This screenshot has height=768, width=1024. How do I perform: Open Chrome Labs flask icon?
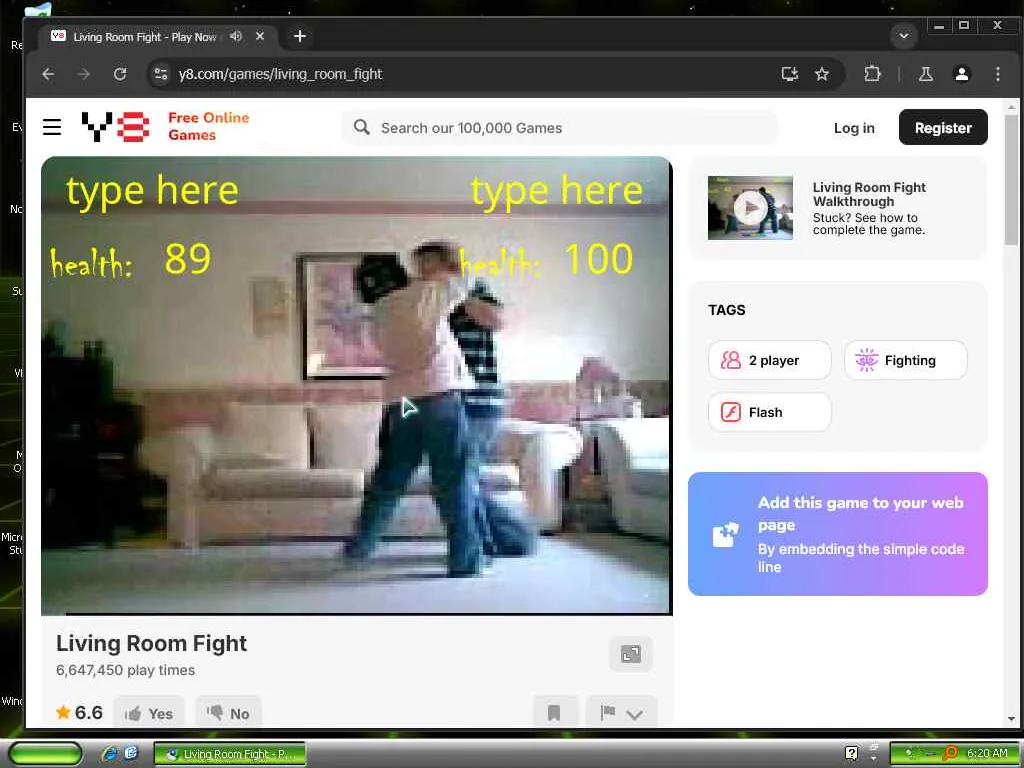(925, 74)
